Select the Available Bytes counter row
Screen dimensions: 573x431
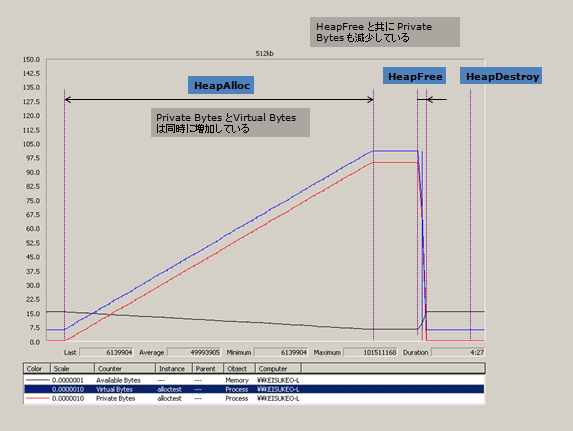click(254, 380)
